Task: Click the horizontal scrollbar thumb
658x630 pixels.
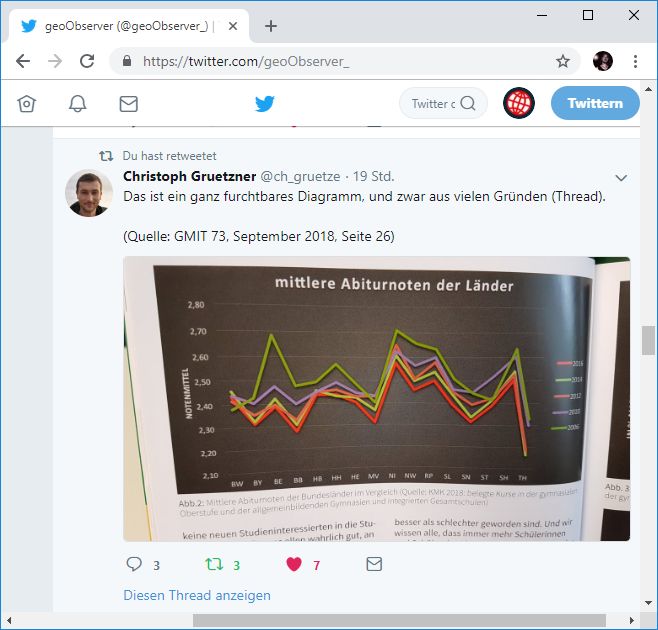Action: coord(399,620)
